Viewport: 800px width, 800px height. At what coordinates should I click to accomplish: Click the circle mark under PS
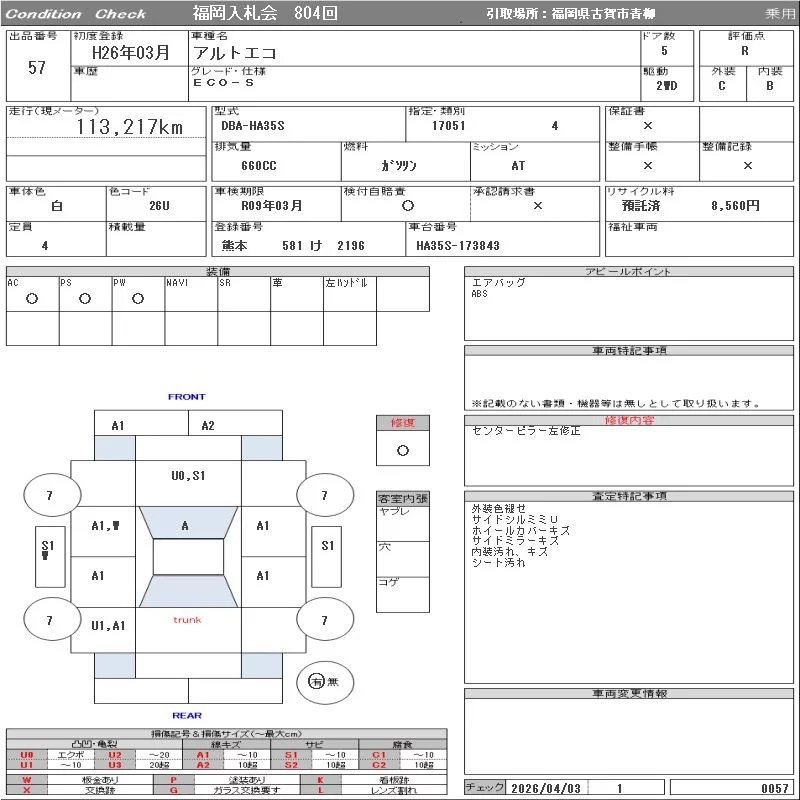[85, 299]
